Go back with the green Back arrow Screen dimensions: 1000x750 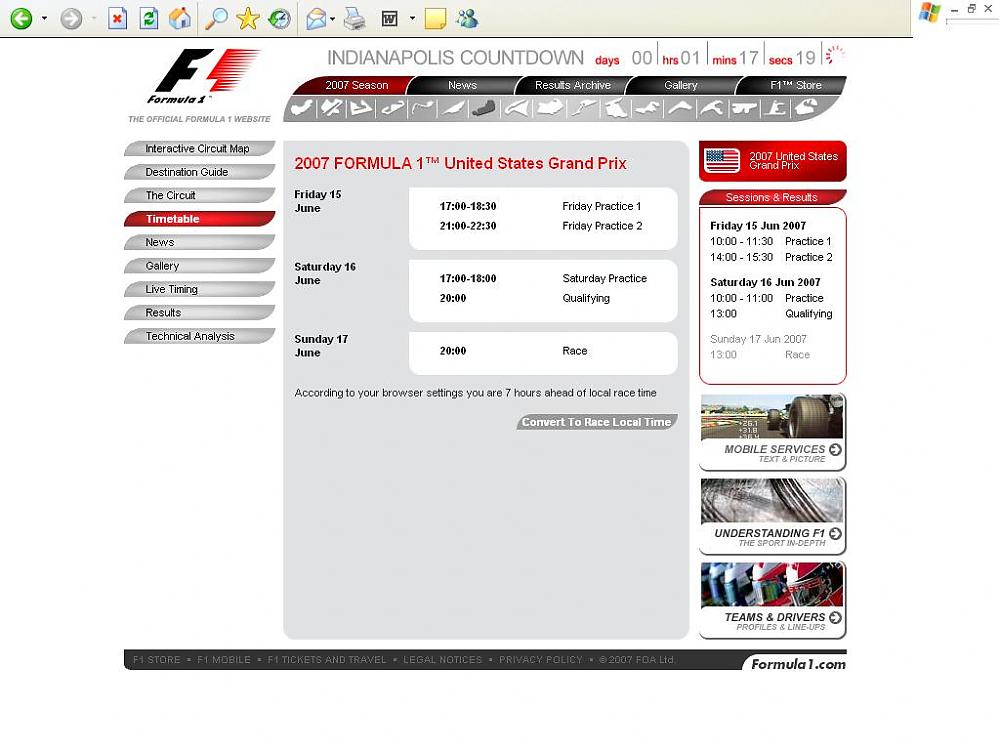click(x=21, y=18)
